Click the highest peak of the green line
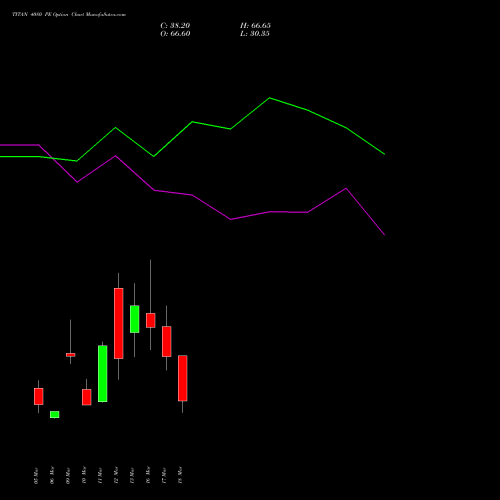Screen dimensions: 500x500 (x=270, y=98)
